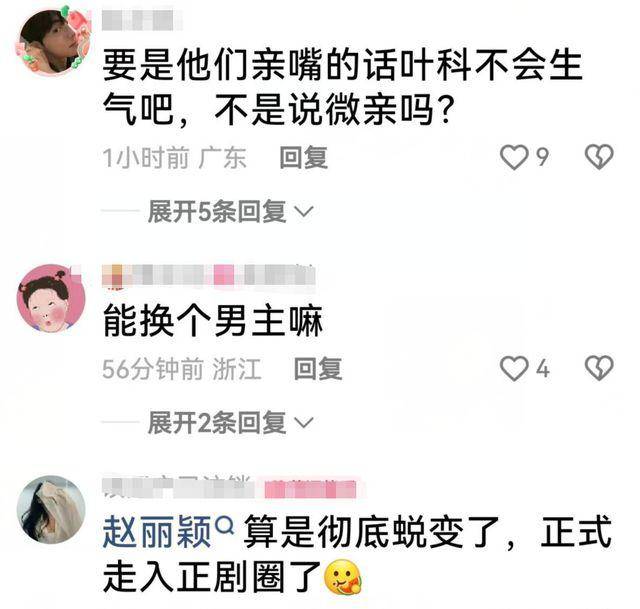The width and height of the screenshot is (640, 609).
Task: Reply to the 1小时前 广东 comment
Action: pyautogui.click(x=303, y=158)
